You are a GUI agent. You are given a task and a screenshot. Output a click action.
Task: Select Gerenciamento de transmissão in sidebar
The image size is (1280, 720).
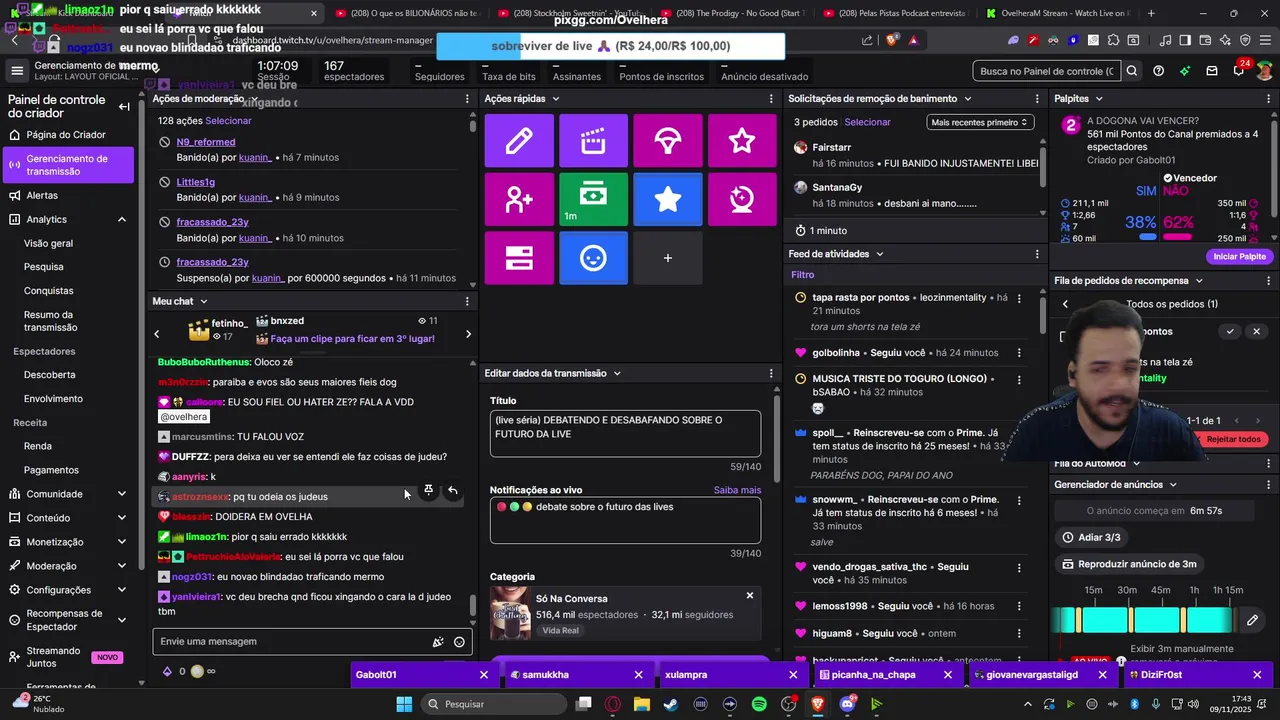point(68,165)
